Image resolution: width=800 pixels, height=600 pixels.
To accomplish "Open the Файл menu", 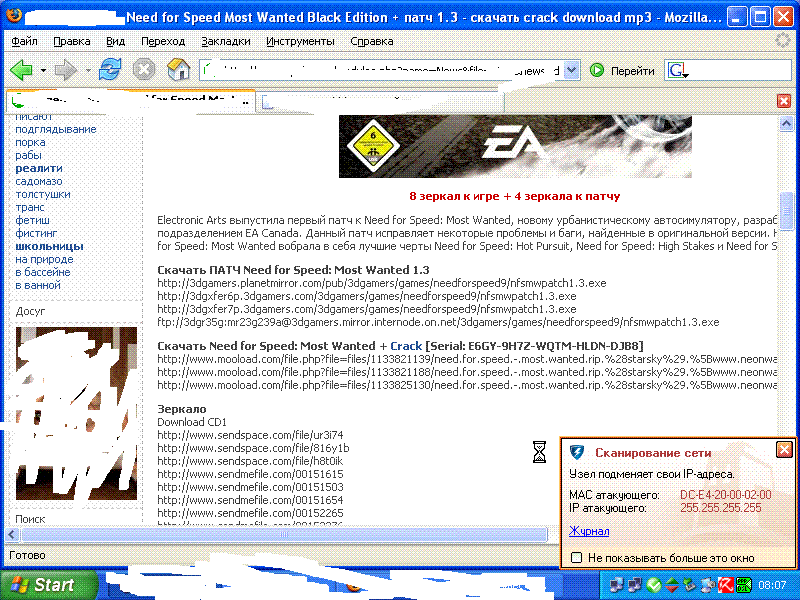I will point(24,41).
